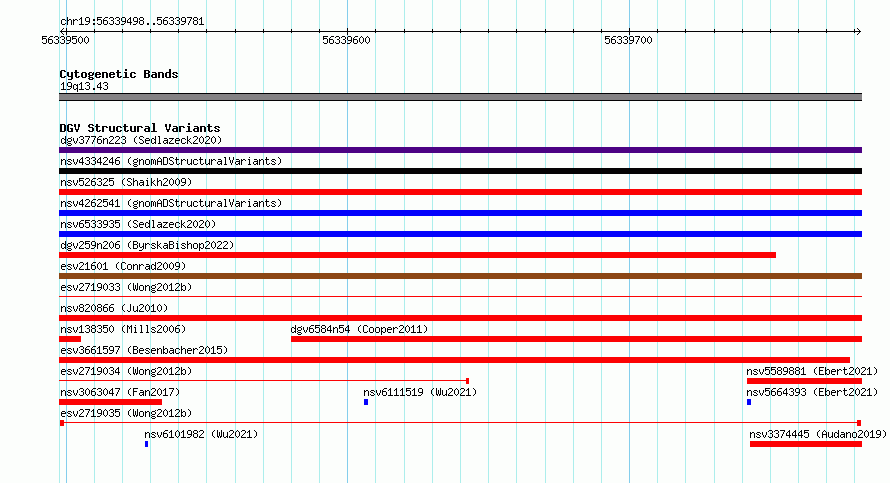890x483 pixels.
Task: Click the DGV Structural Variants track title
Action: tap(140, 128)
